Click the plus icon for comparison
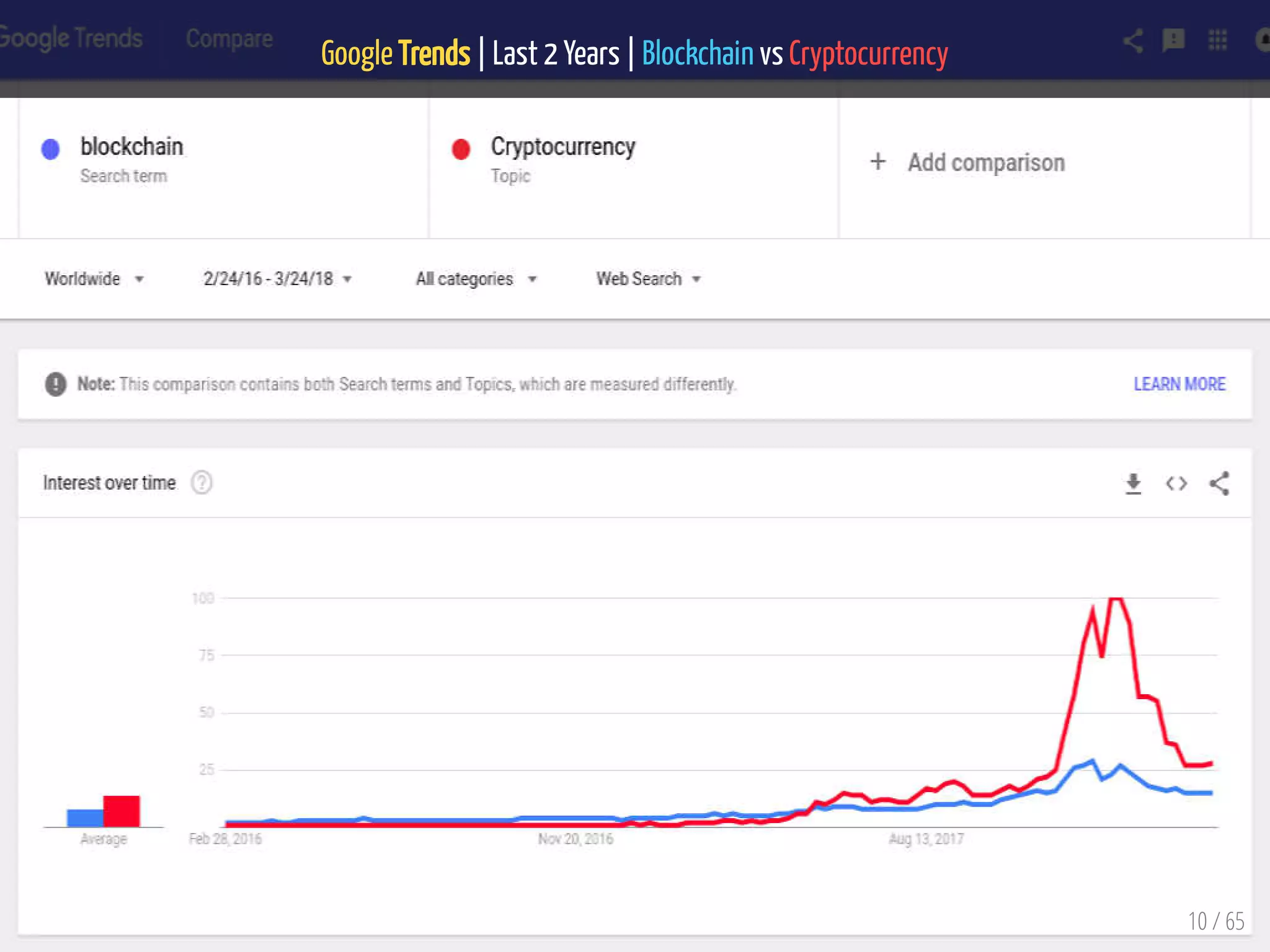This screenshot has height=952, width=1270. click(877, 162)
